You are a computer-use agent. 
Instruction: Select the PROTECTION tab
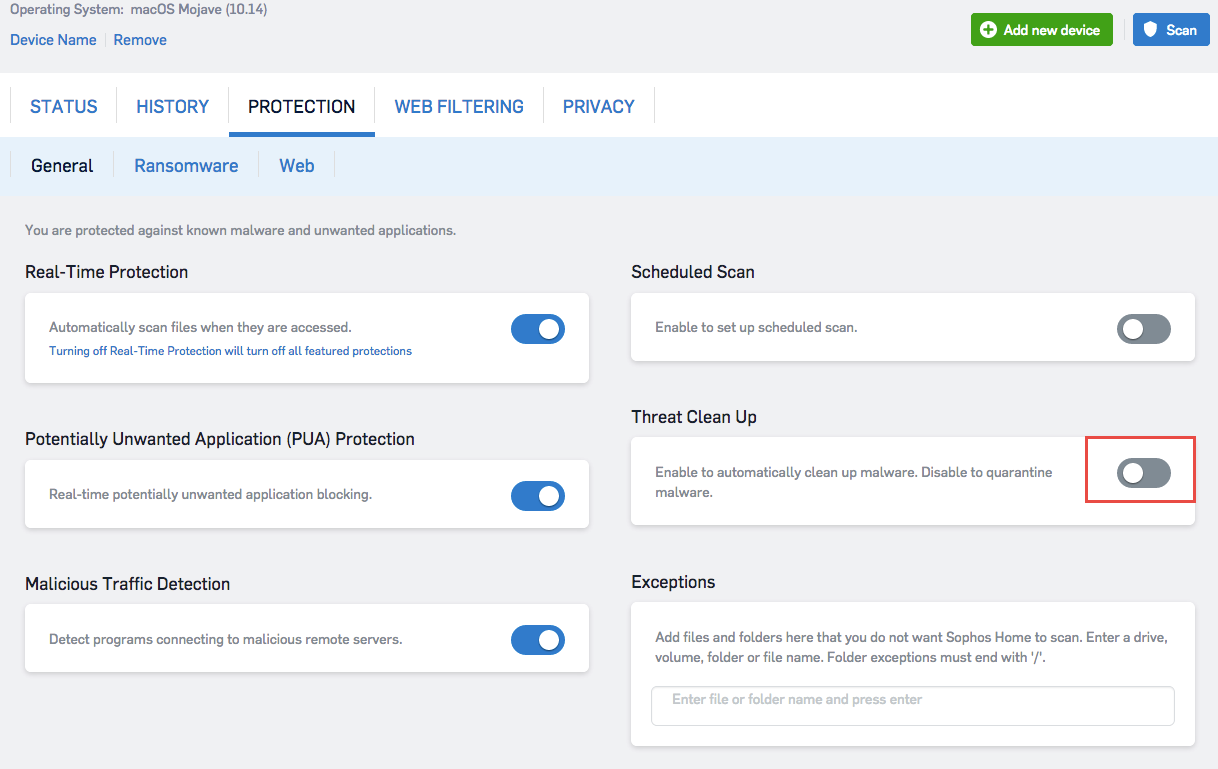pyautogui.click(x=301, y=106)
